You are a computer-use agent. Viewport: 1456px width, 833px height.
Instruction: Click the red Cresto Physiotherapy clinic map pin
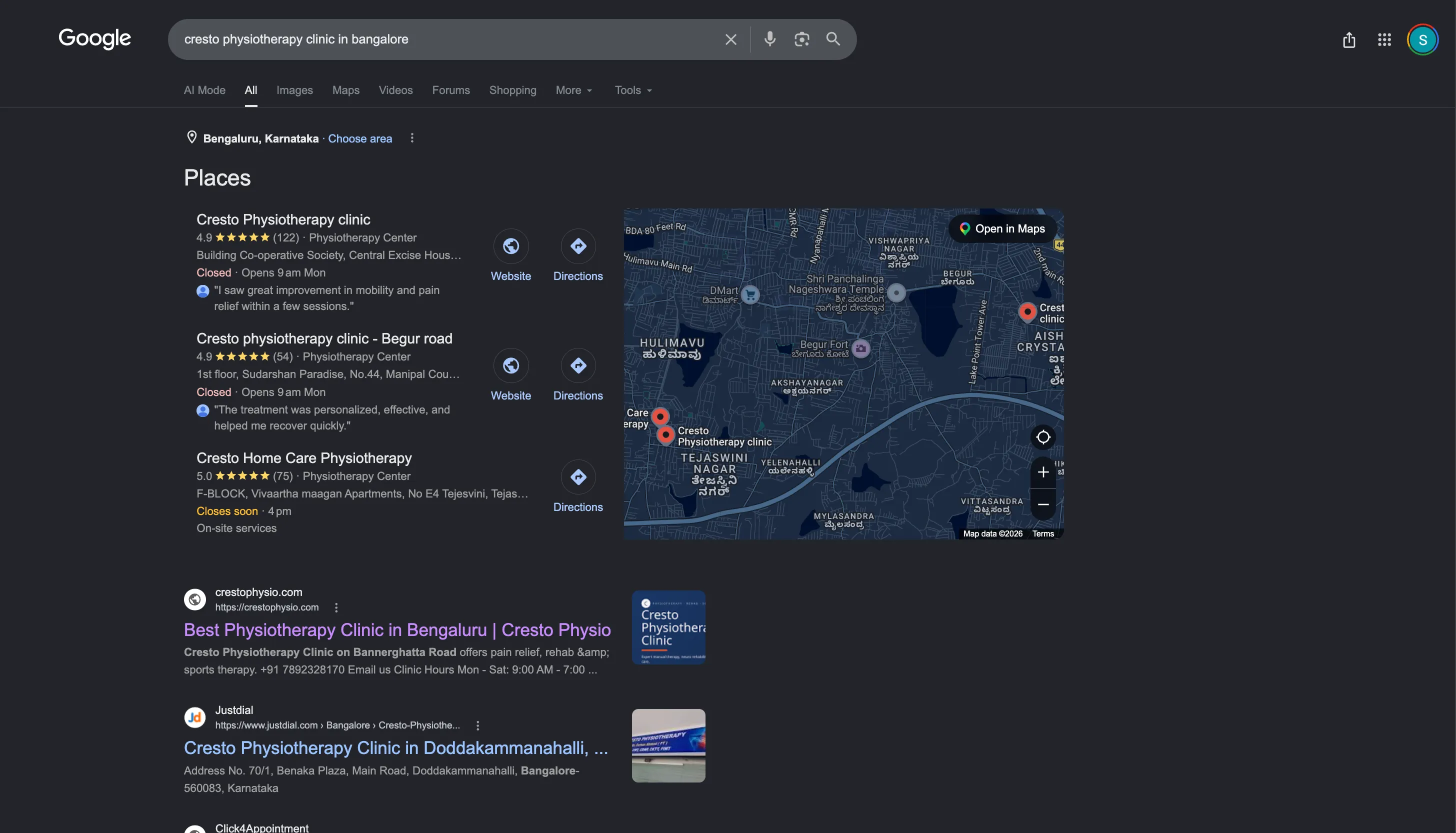click(x=665, y=435)
